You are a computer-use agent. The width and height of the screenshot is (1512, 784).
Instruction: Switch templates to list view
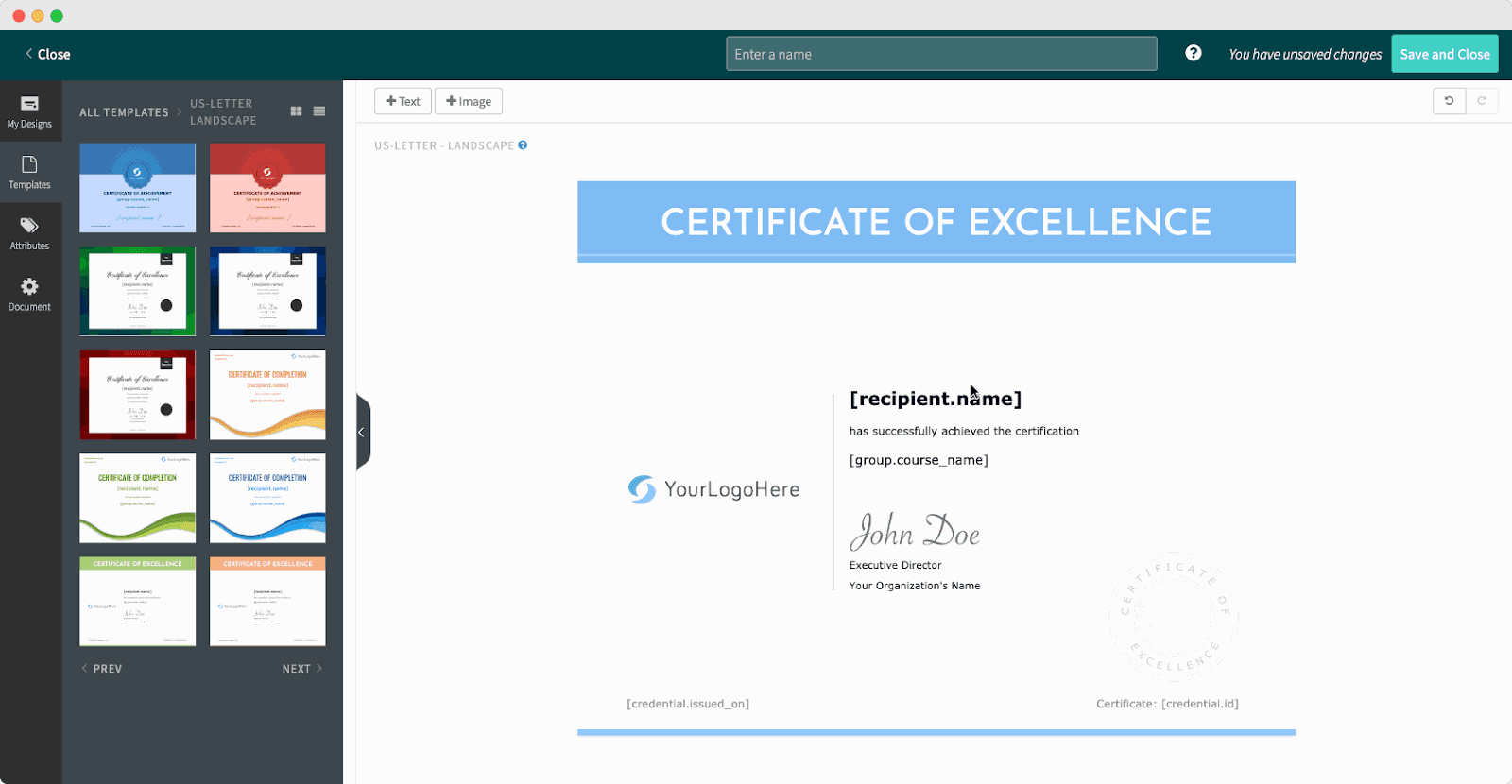point(319,111)
